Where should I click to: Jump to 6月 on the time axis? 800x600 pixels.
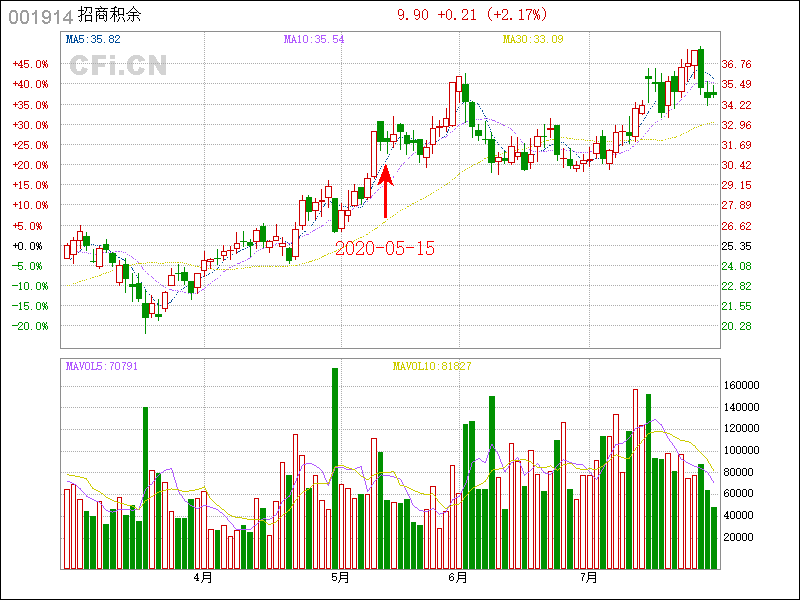[458, 577]
